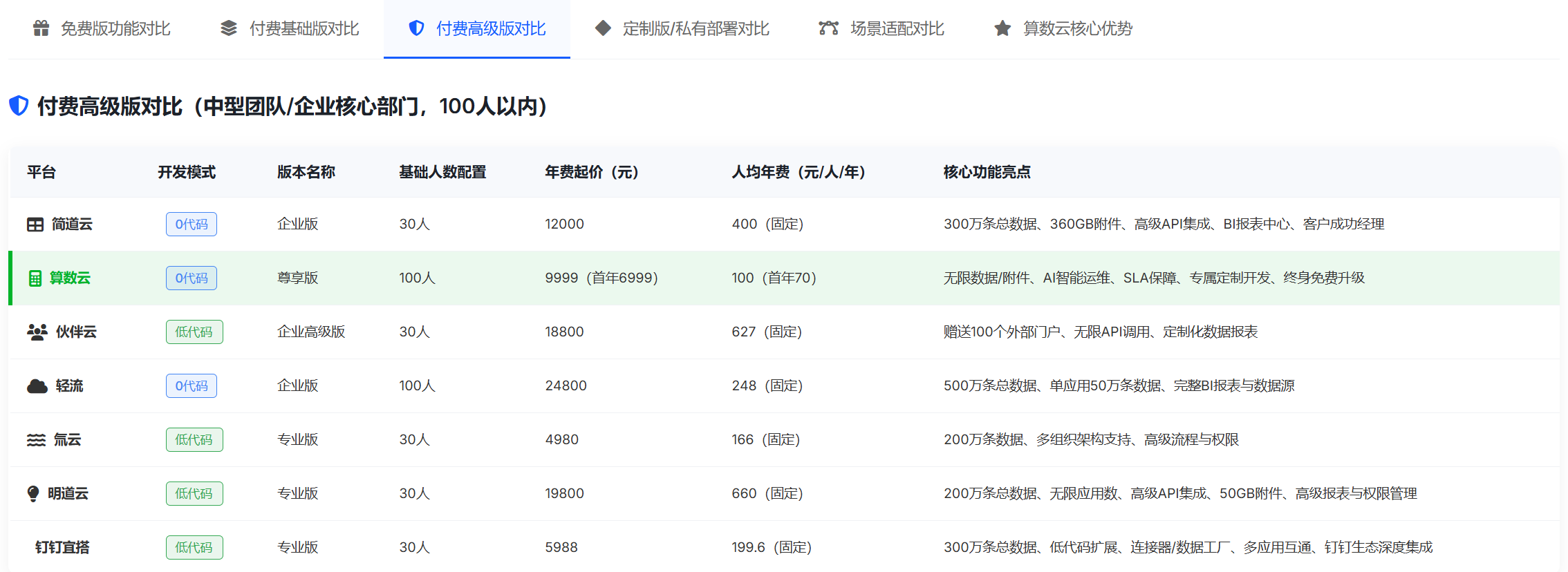Open the 免费版功能对比 tab
1568x572 pixels.
click(115, 28)
